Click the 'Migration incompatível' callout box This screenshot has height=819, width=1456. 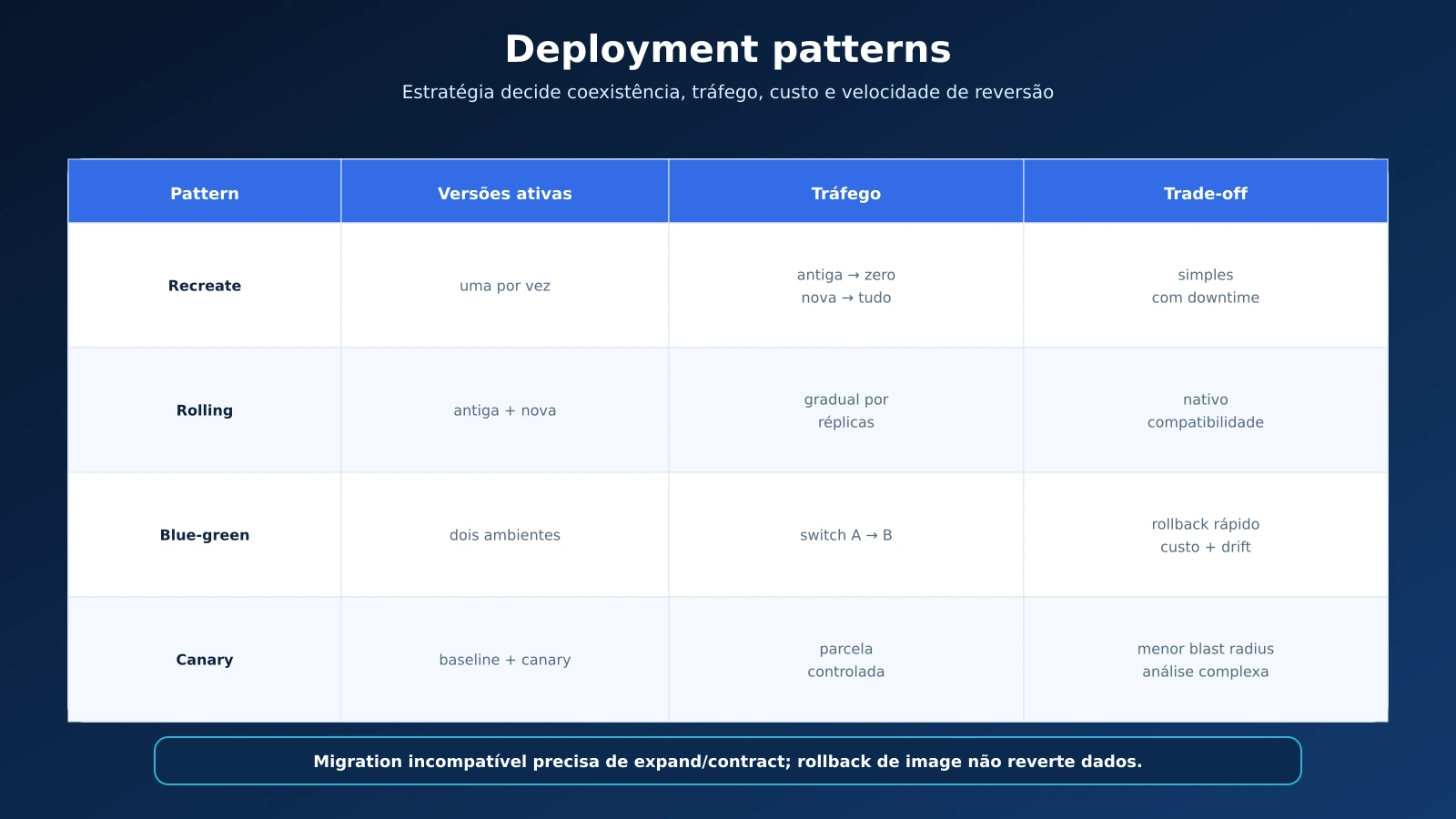click(728, 761)
